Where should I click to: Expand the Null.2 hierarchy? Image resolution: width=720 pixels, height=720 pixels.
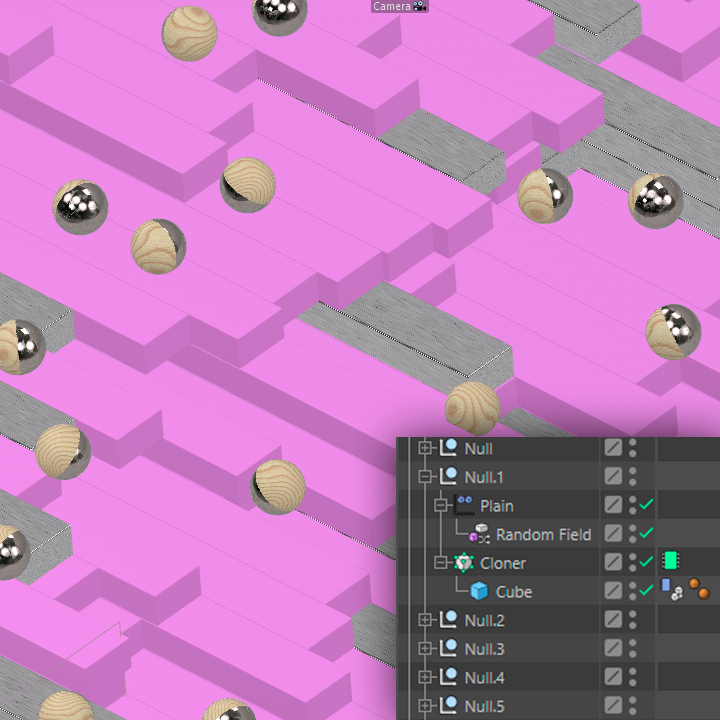pos(425,620)
